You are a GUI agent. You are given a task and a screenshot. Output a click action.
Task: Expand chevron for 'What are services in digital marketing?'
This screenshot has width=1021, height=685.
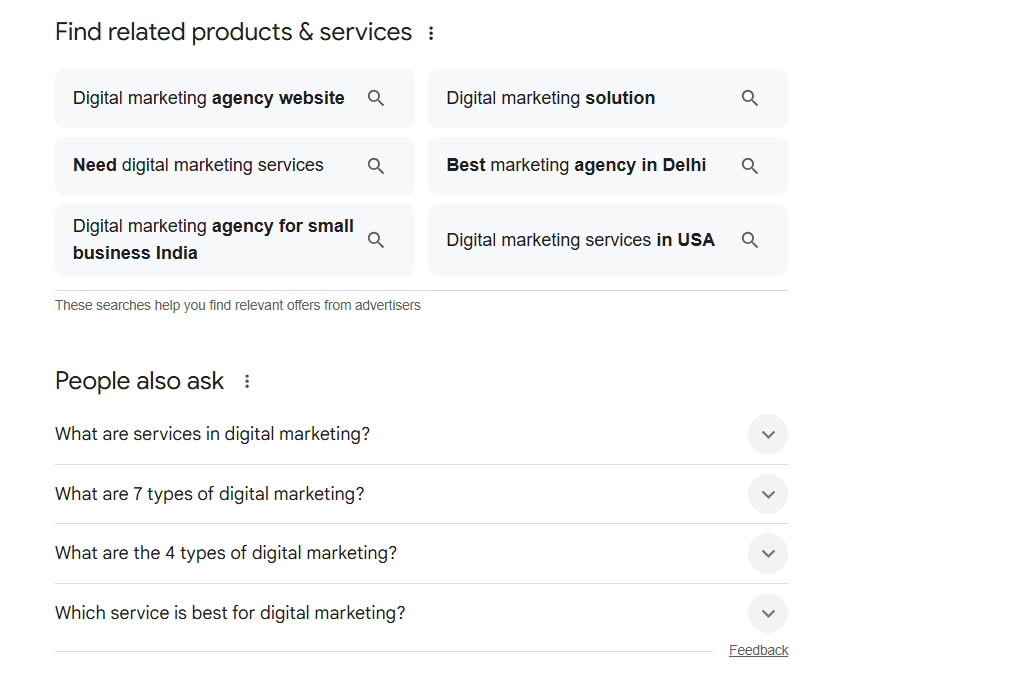tap(768, 435)
